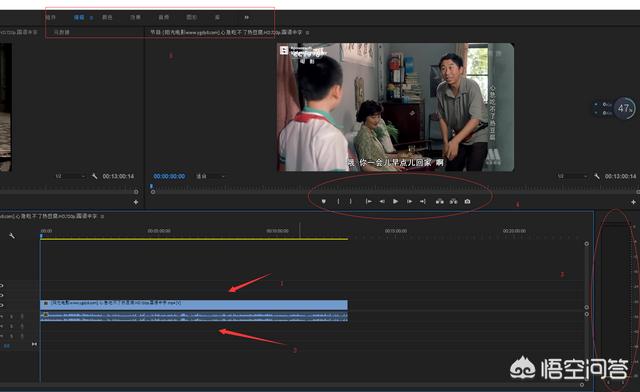Step back one frame
Screen dimensions: 640x392
tap(382, 201)
